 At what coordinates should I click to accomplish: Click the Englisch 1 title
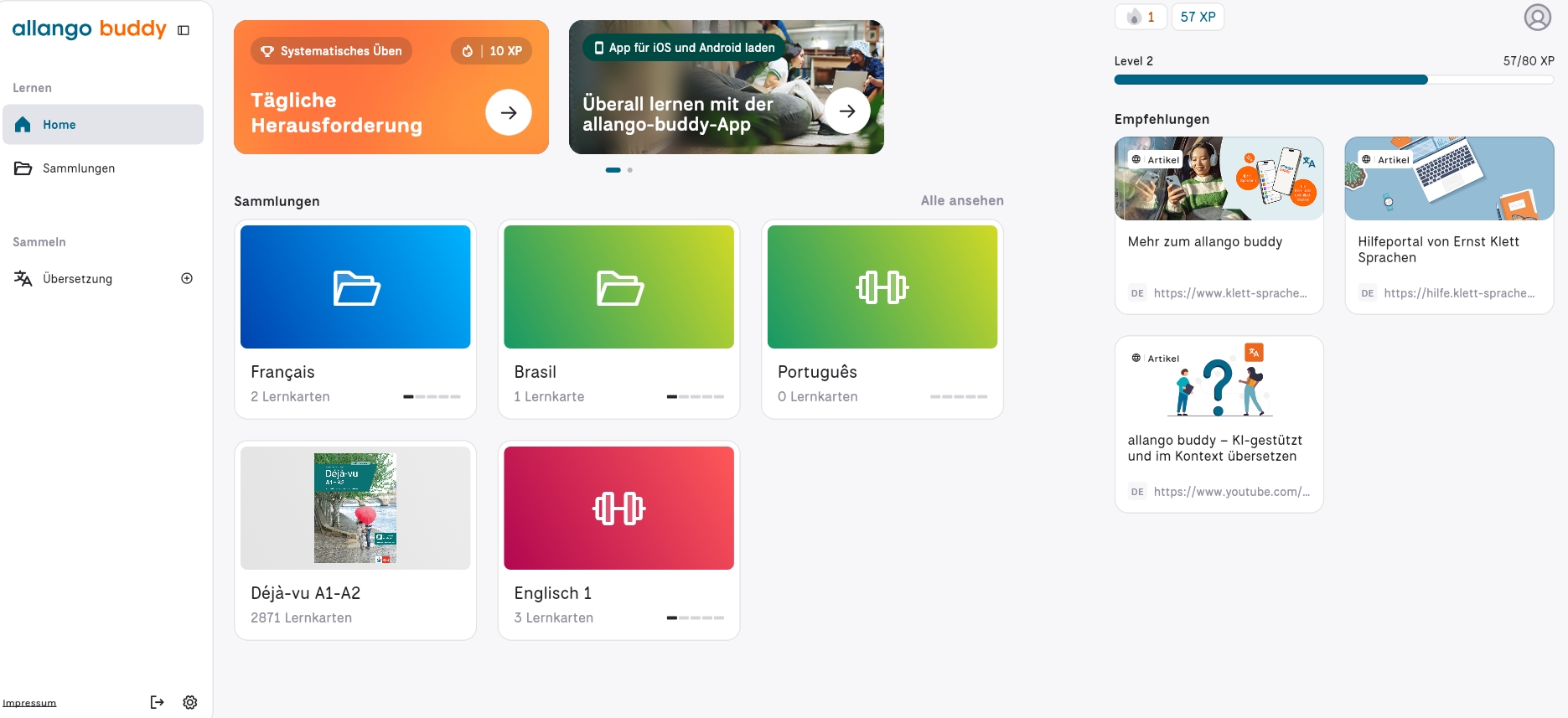pos(552,593)
